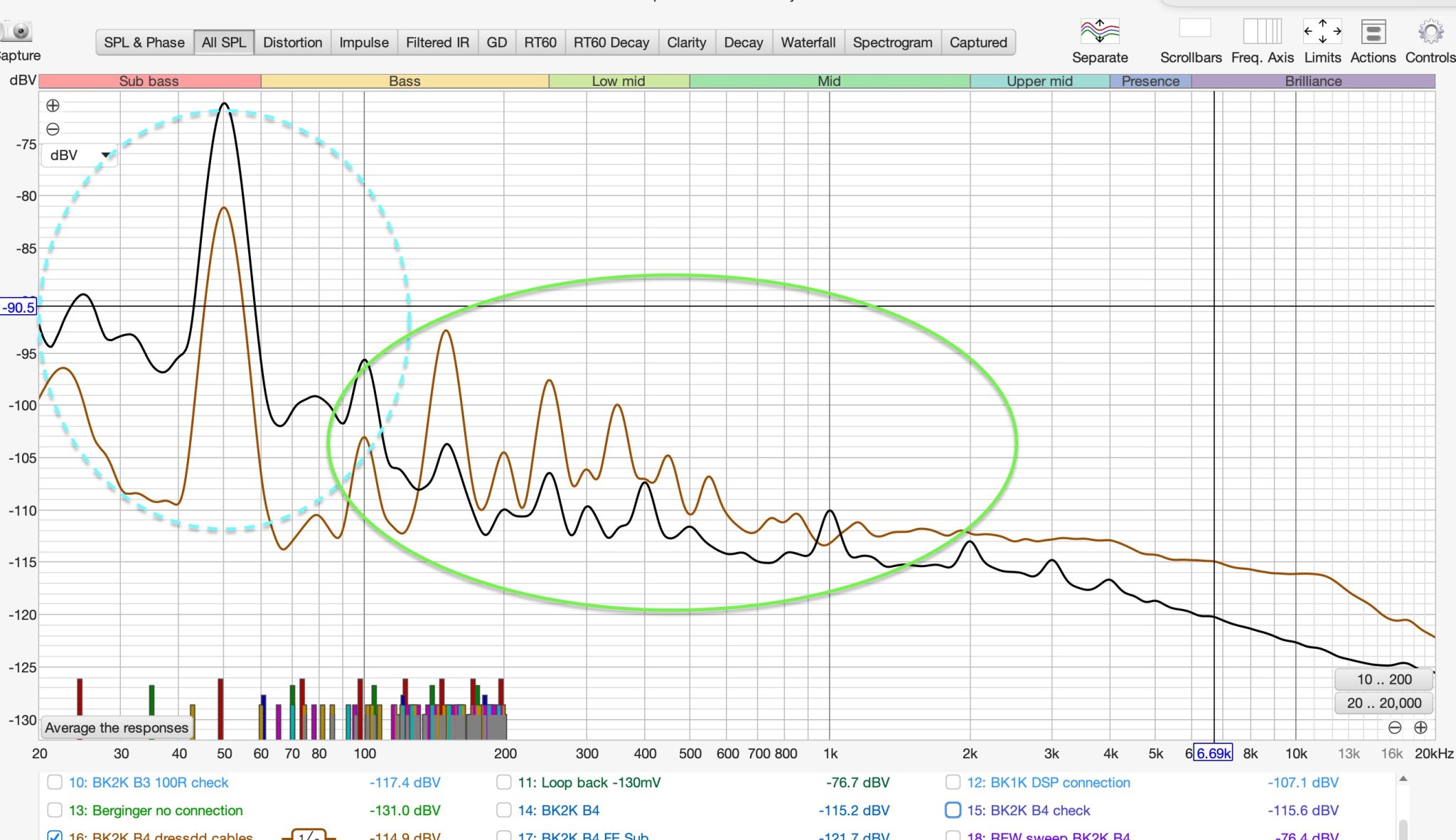Image resolution: width=1456 pixels, height=840 pixels.
Task: Open the Controls gear icon
Action: click(1430, 32)
